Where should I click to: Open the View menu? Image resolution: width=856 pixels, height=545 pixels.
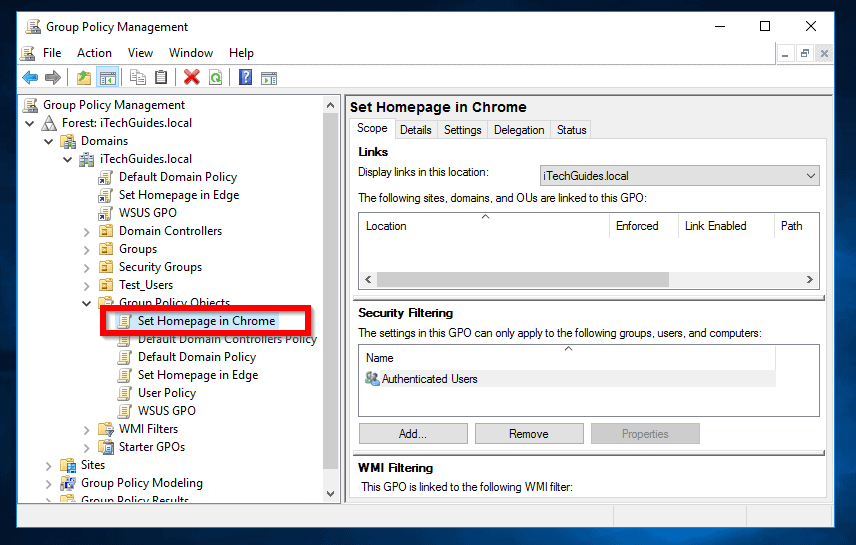(x=140, y=53)
